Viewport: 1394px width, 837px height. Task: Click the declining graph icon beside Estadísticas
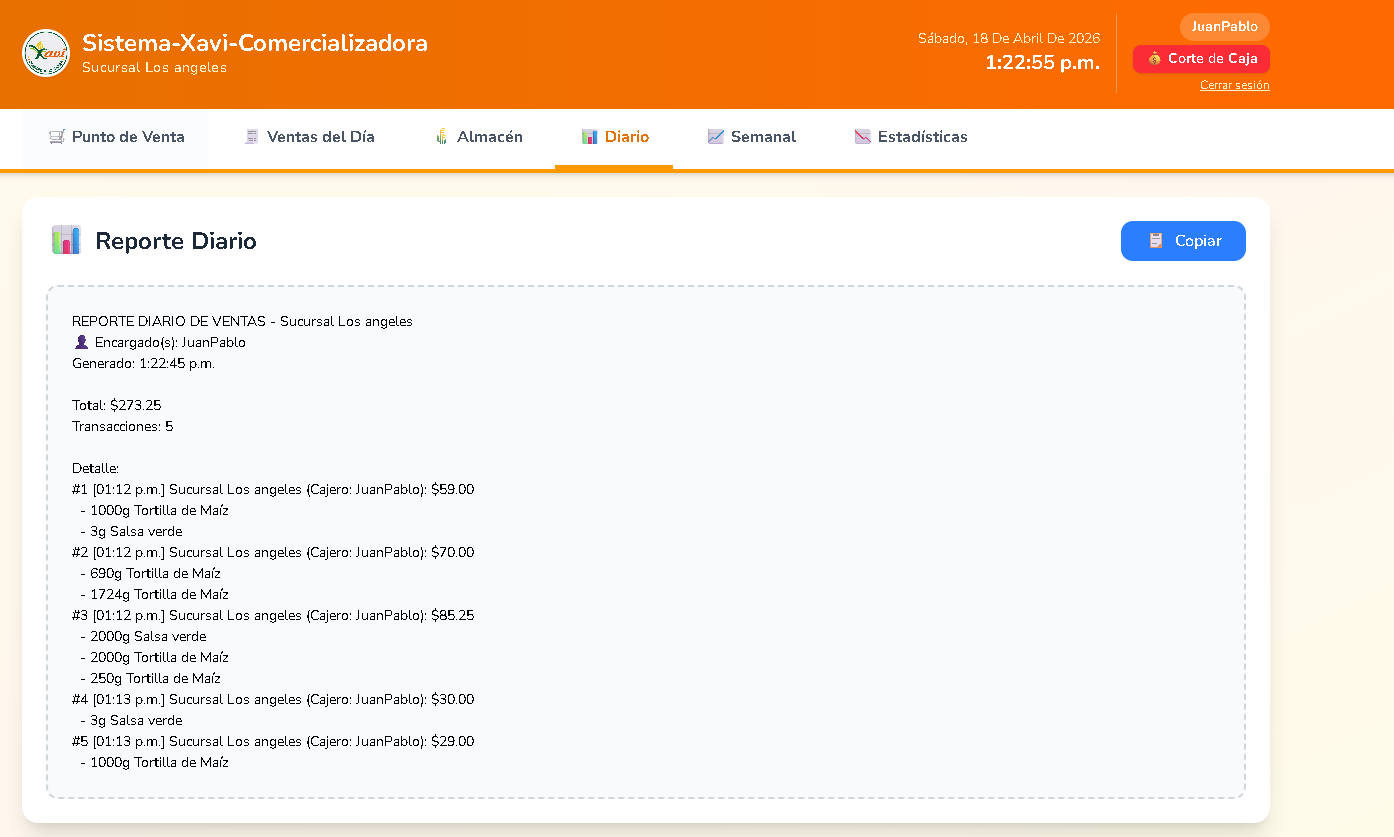[862, 135]
